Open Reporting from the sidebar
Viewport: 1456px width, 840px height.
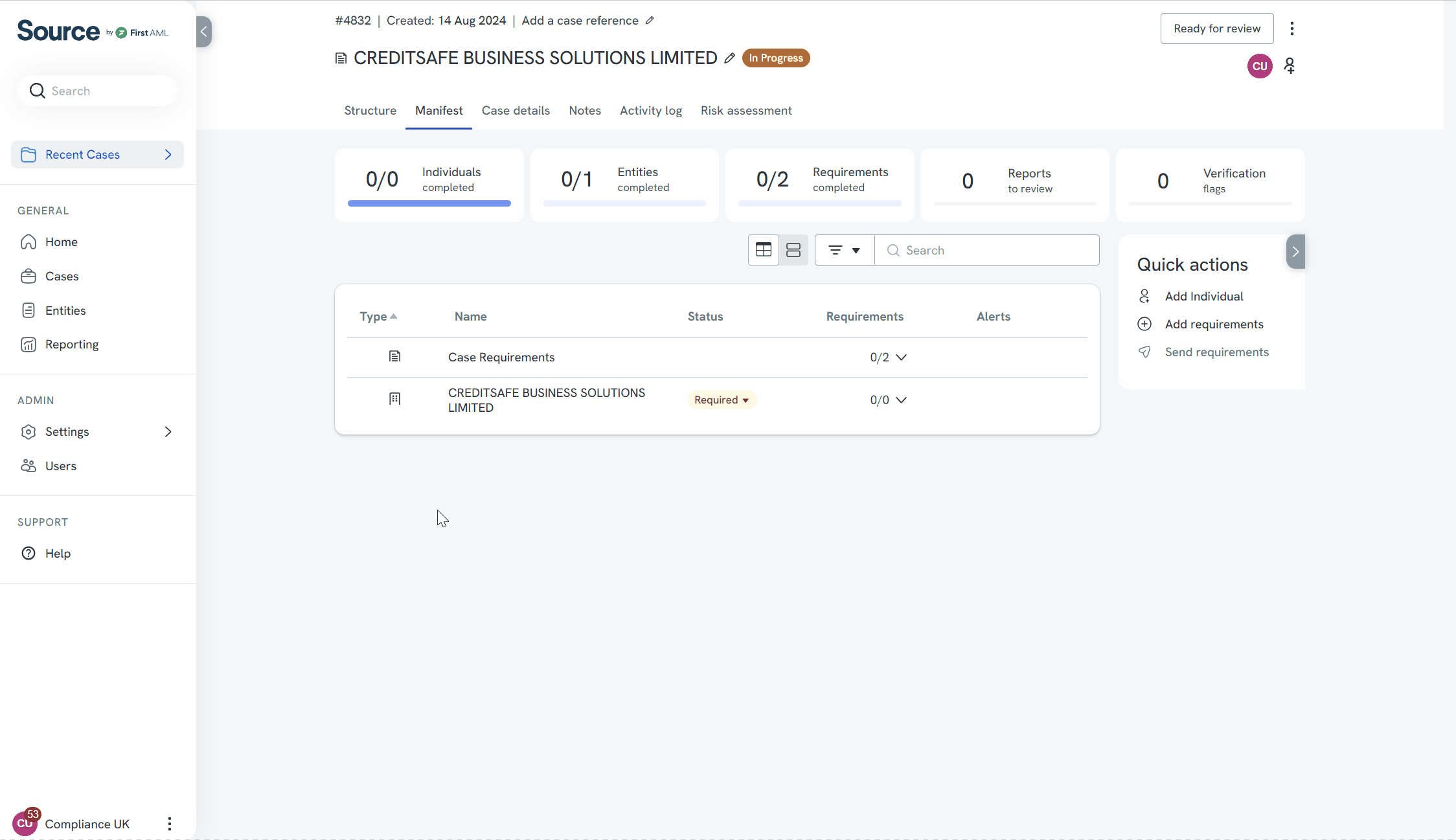71,345
